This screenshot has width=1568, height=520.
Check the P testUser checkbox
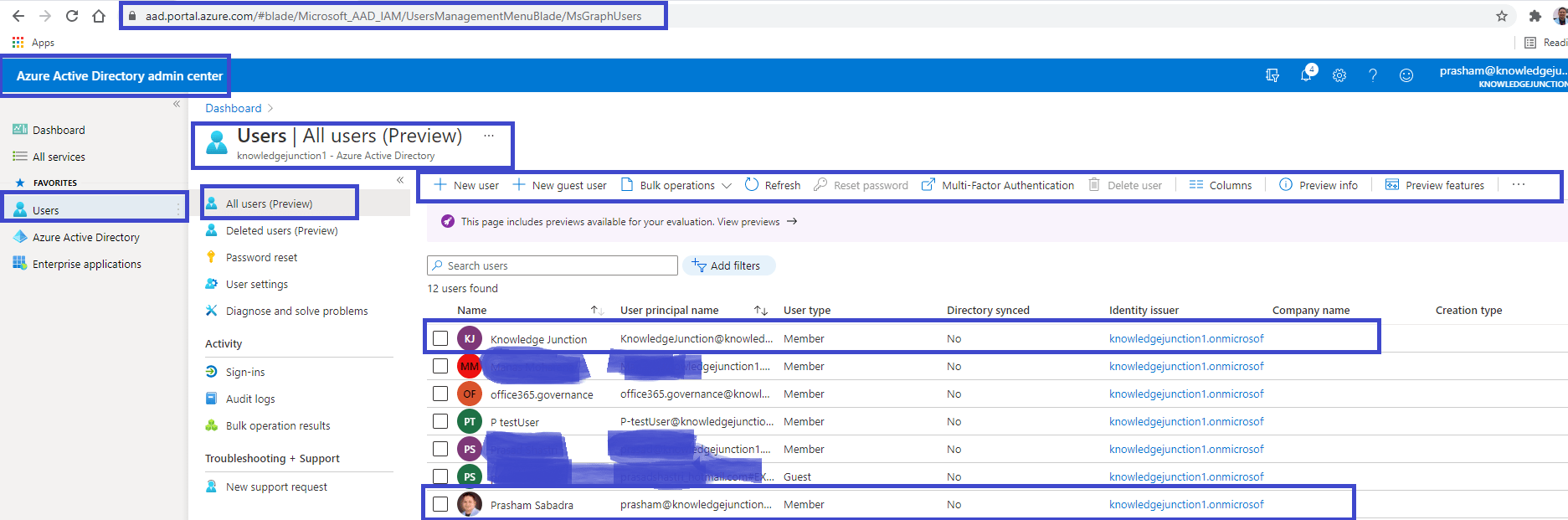[440, 421]
